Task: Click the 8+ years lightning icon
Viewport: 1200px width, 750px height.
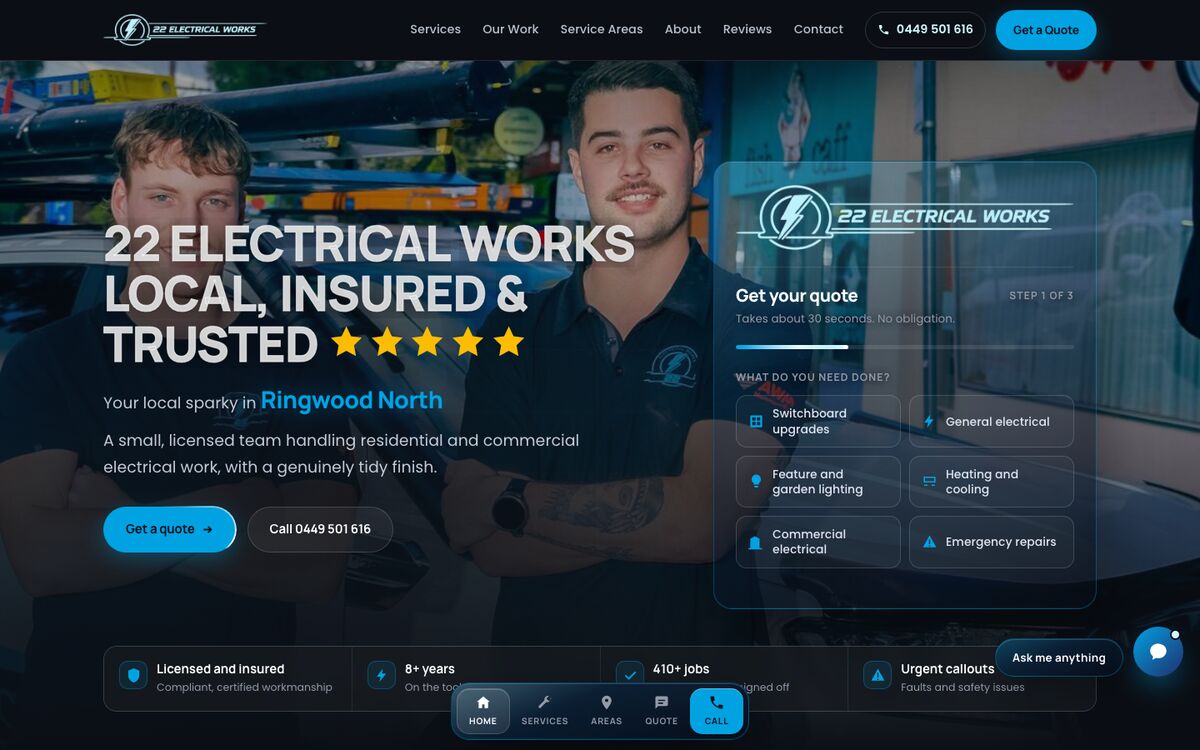Action: coord(381,675)
